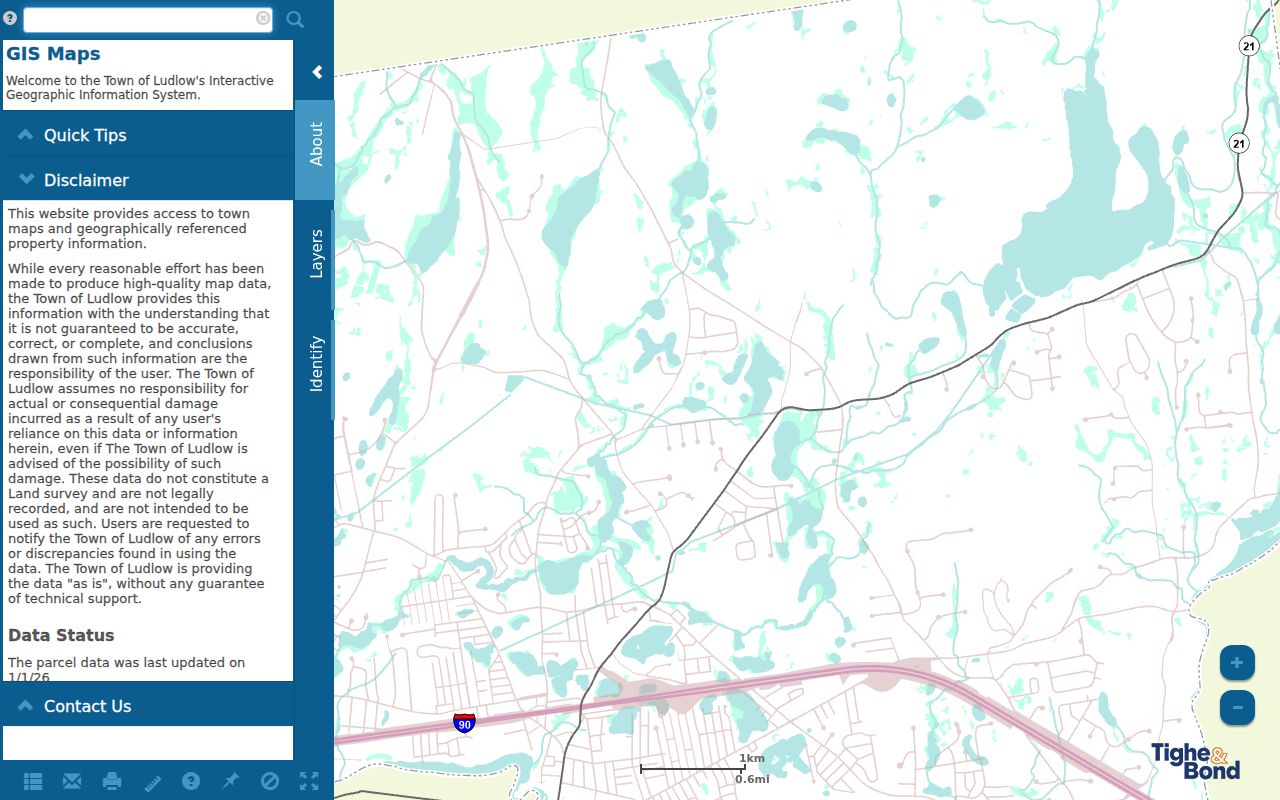Screen dimensions: 1280x800
Task: Click the lower Route 21 marker on the map
Action: pos(1239,143)
